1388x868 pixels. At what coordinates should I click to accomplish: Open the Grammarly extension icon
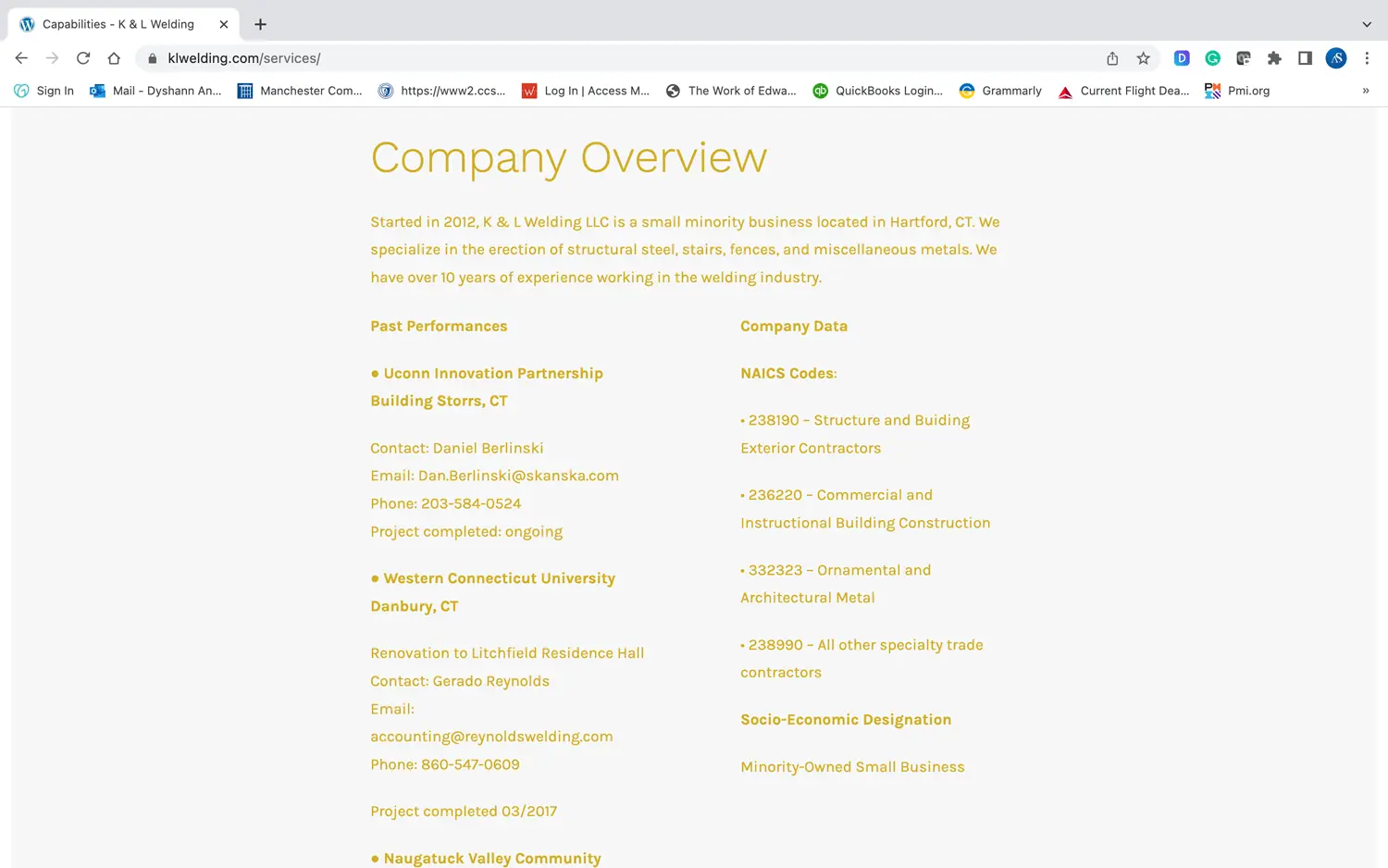(x=1212, y=58)
